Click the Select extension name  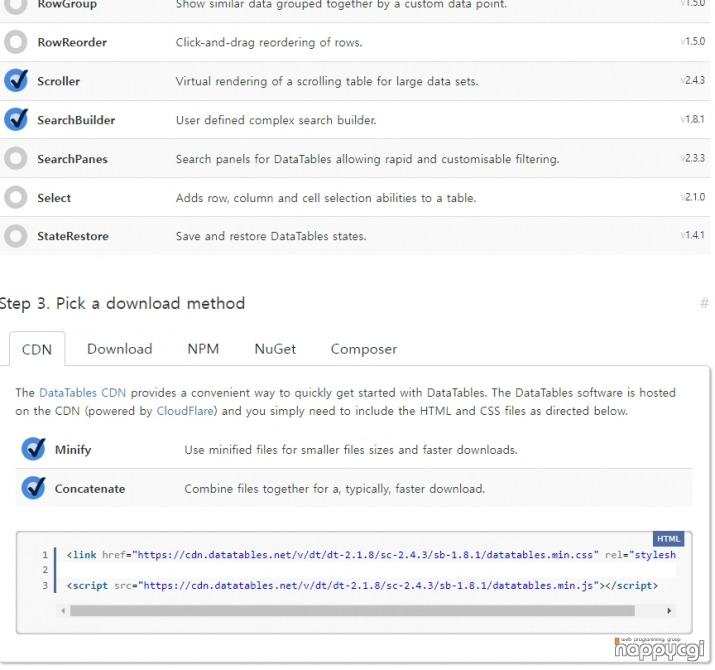pos(54,198)
